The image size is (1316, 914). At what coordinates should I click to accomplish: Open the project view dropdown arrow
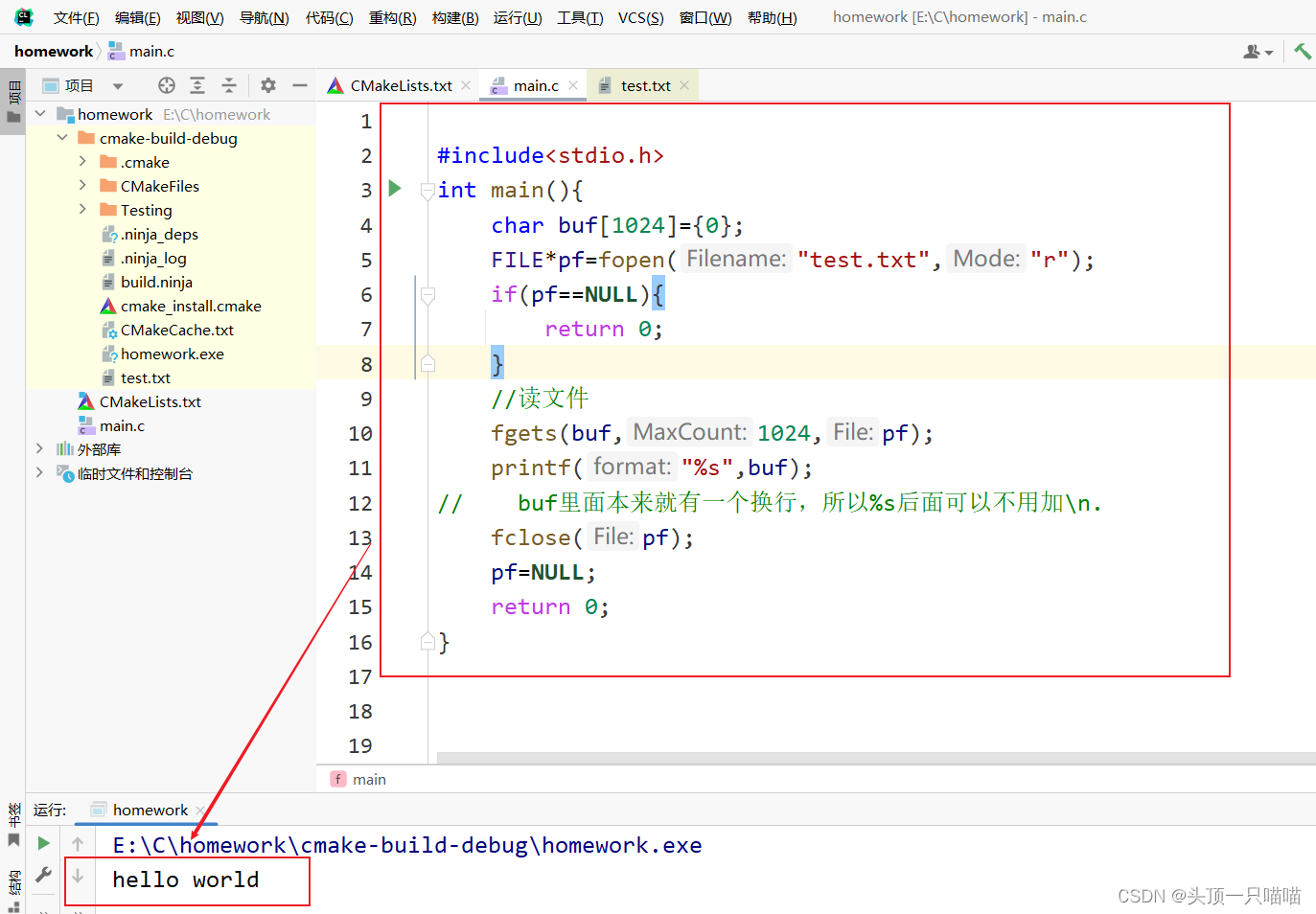click(118, 86)
